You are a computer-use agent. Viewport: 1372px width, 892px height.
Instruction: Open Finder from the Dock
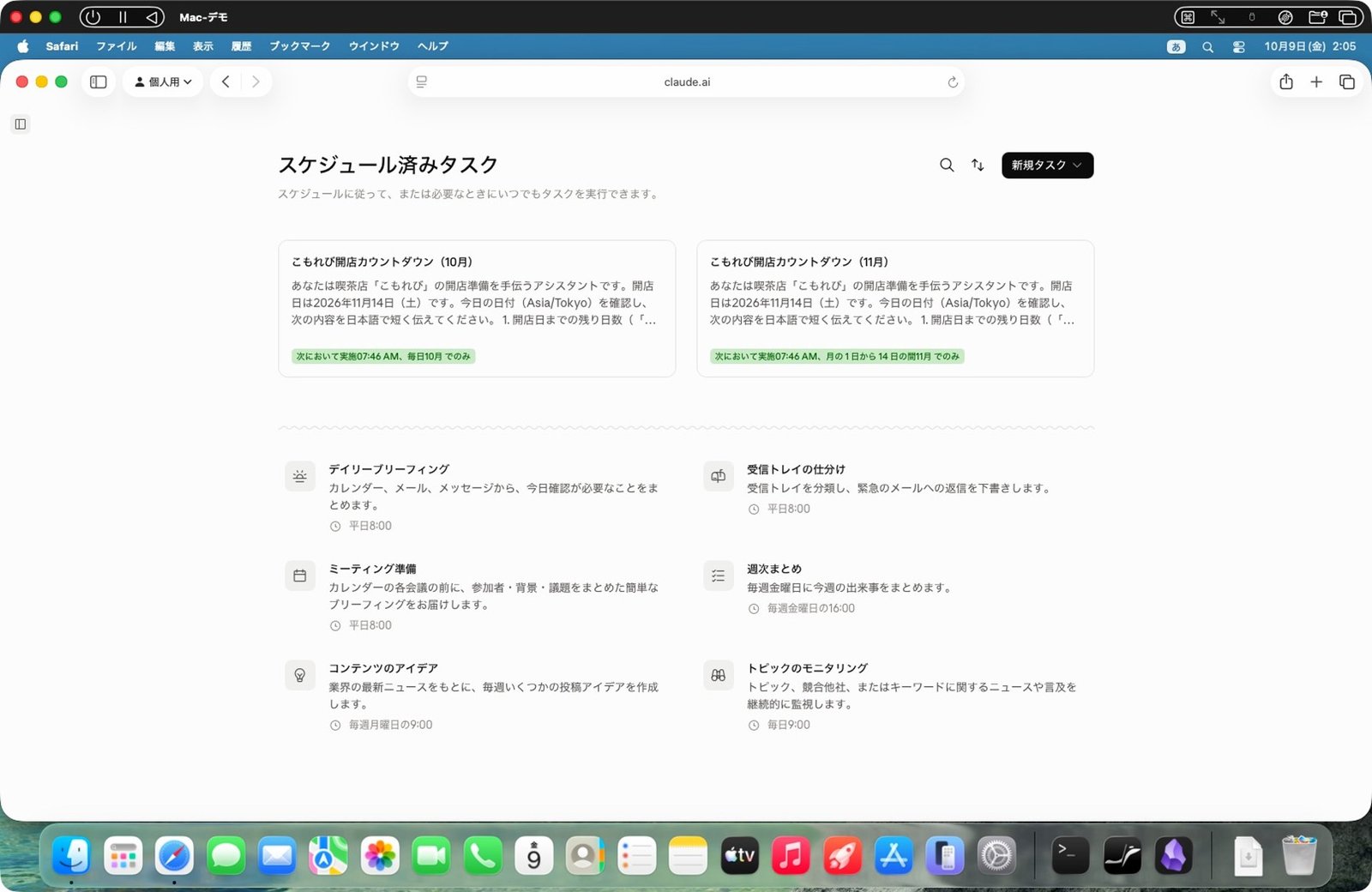[71, 855]
